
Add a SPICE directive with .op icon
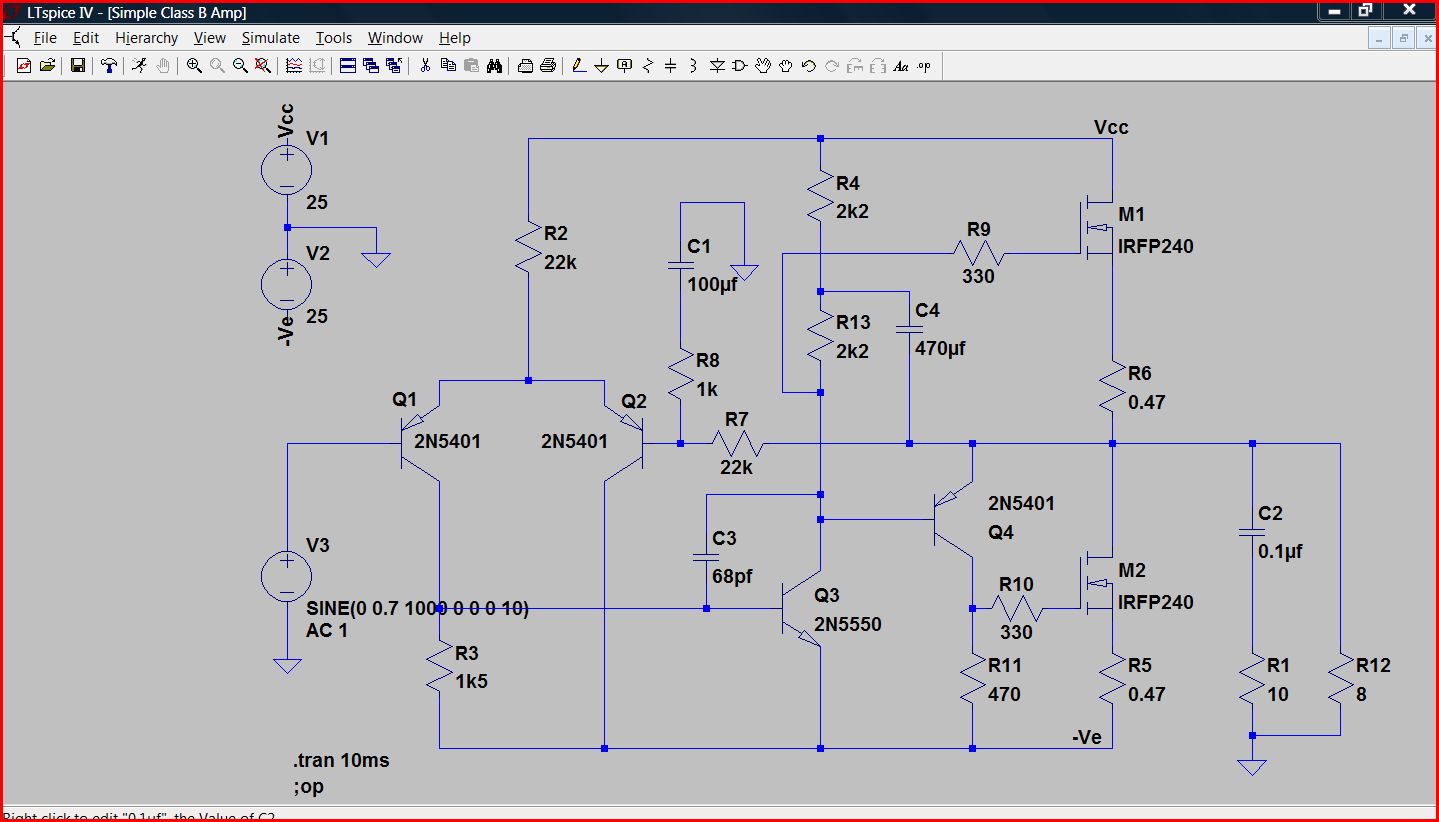924,66
